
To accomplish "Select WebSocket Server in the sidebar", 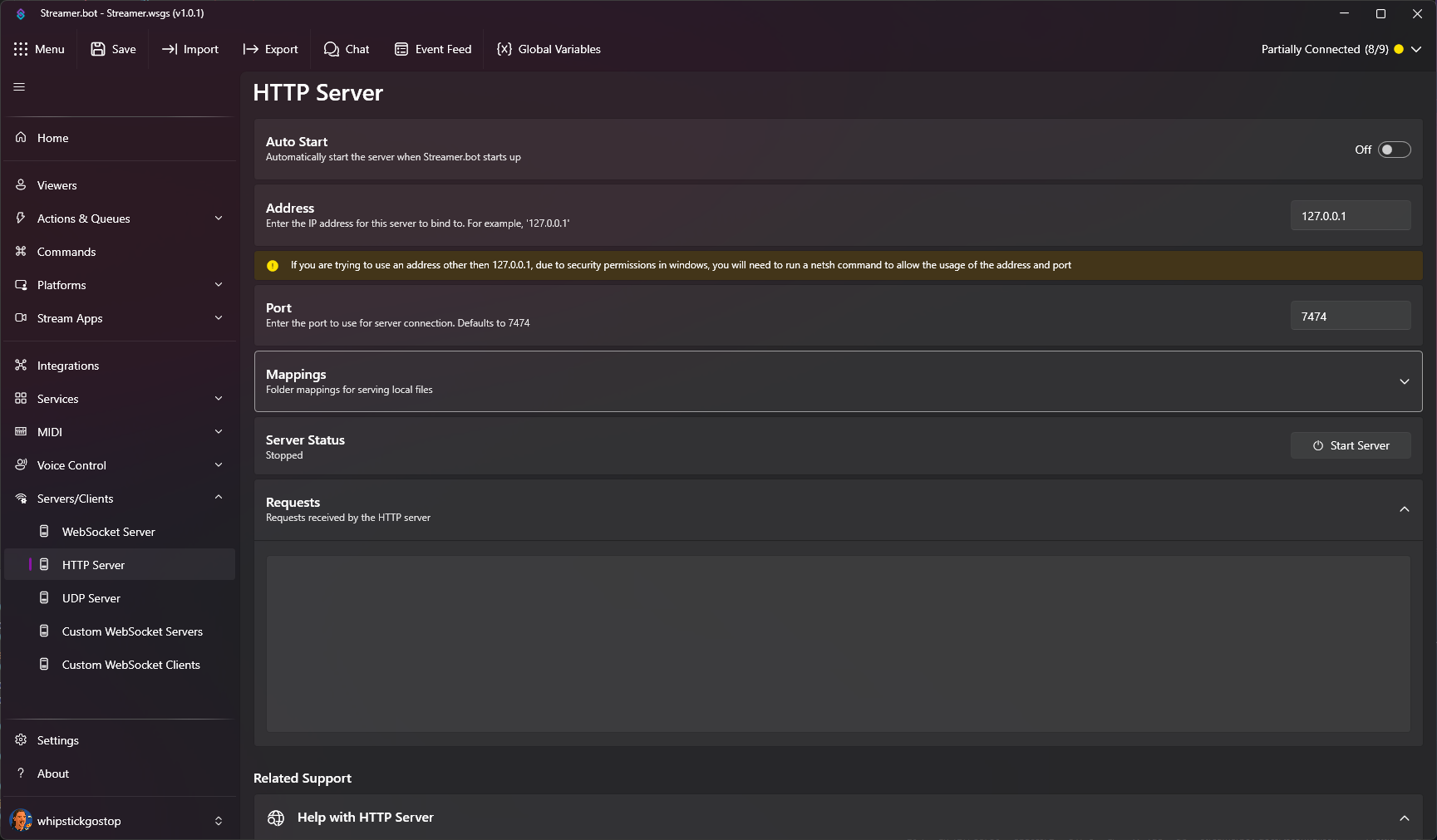I will (108, 532).
